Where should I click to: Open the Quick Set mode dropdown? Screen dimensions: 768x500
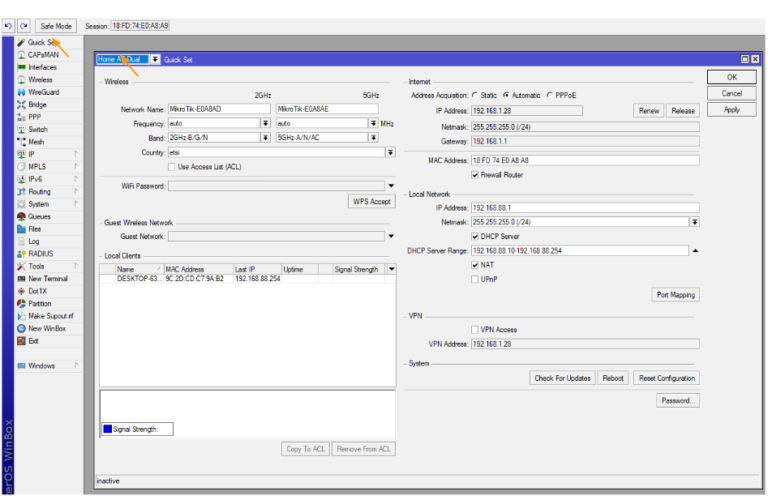pyautogui.click(x=155, y=59)
